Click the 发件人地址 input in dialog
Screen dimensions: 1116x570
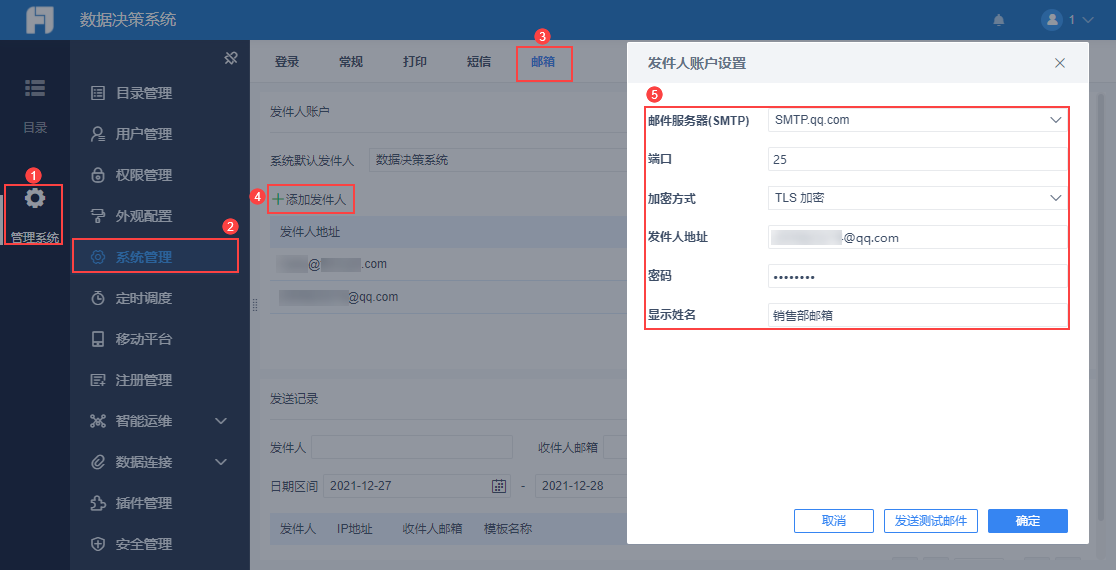coord(917,237)
